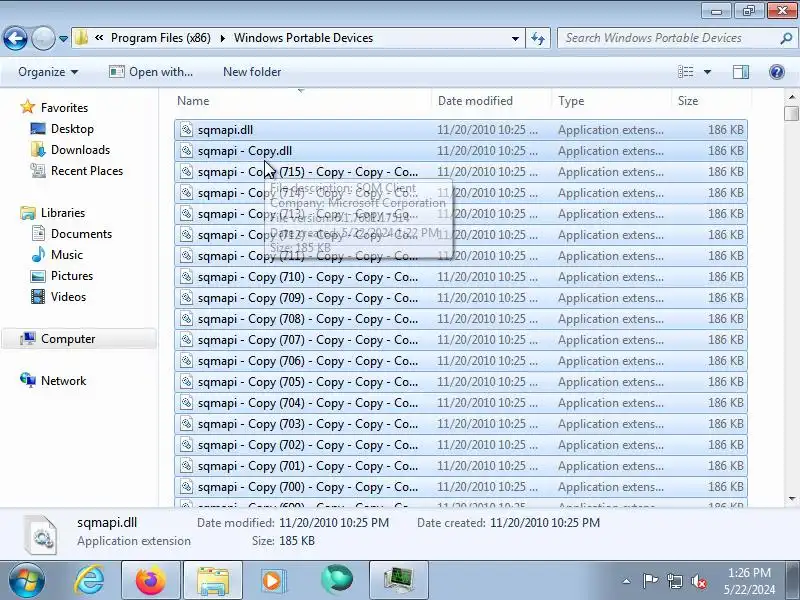The height and width of the screenshot is (600, 800).
Task: Click the muted volume tray icon
Action: pos(698,581)
